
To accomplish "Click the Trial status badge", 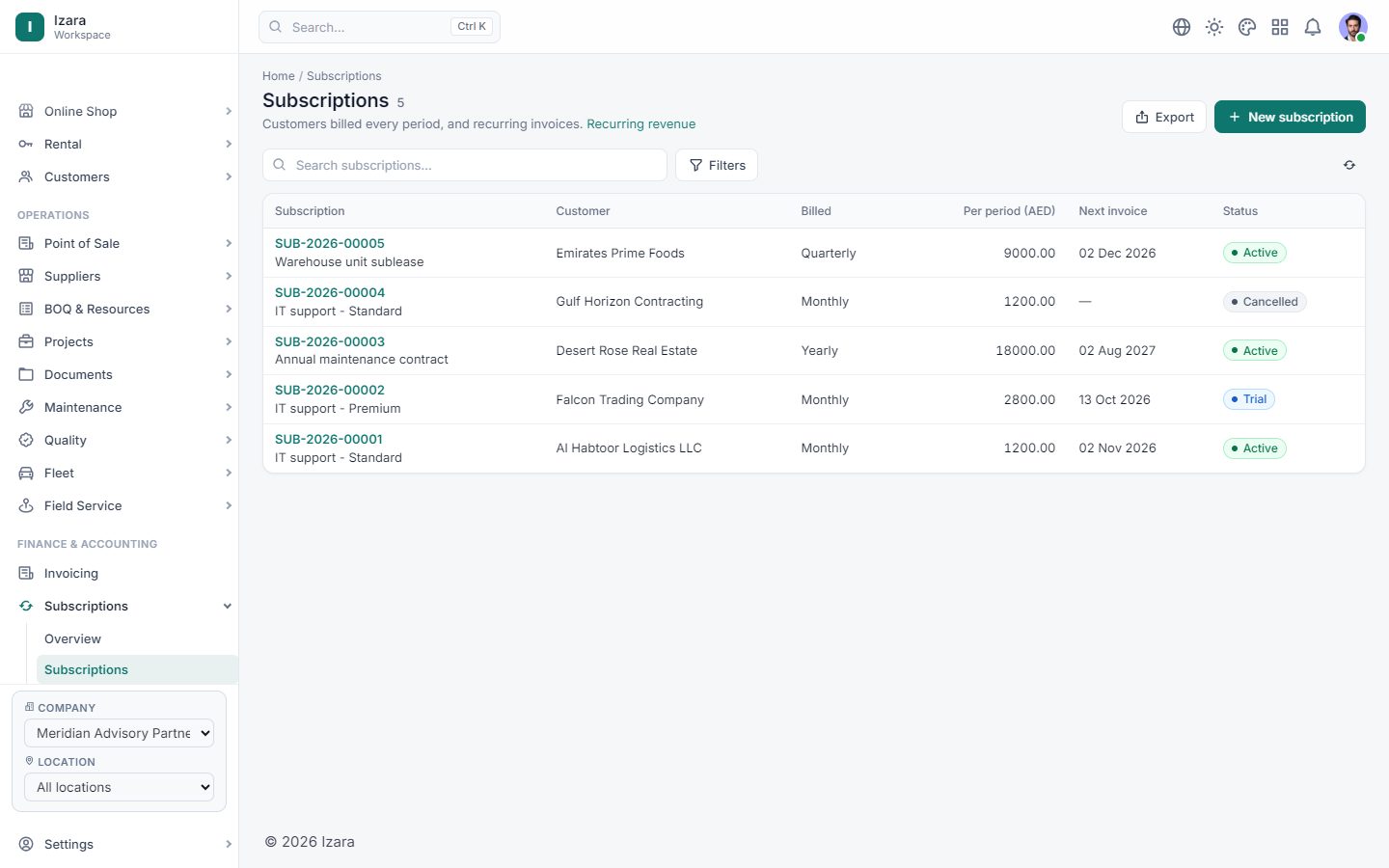I will [1249, 399].
